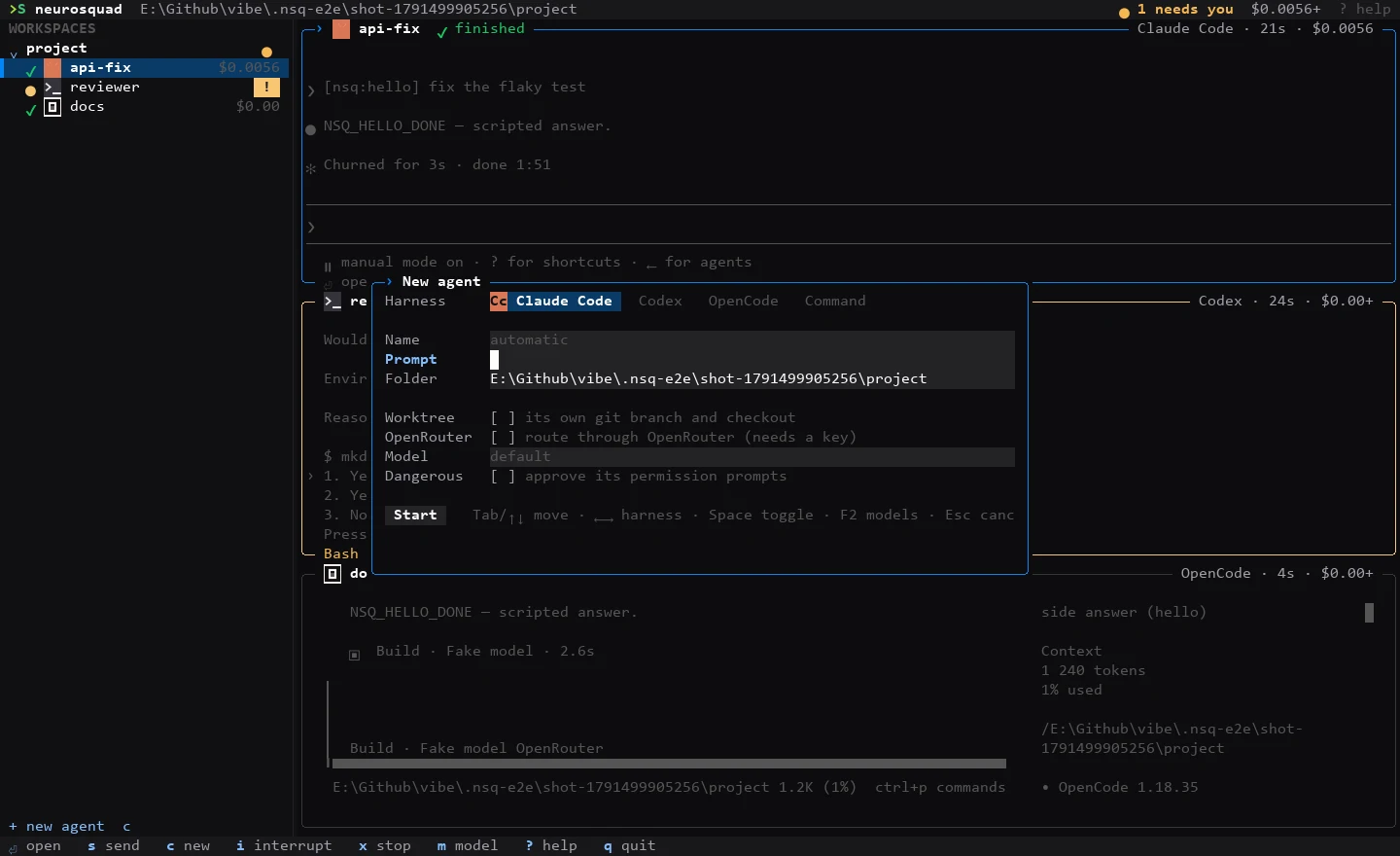Click 'ctrl+p commands' hint

click(x=940, y=788)
